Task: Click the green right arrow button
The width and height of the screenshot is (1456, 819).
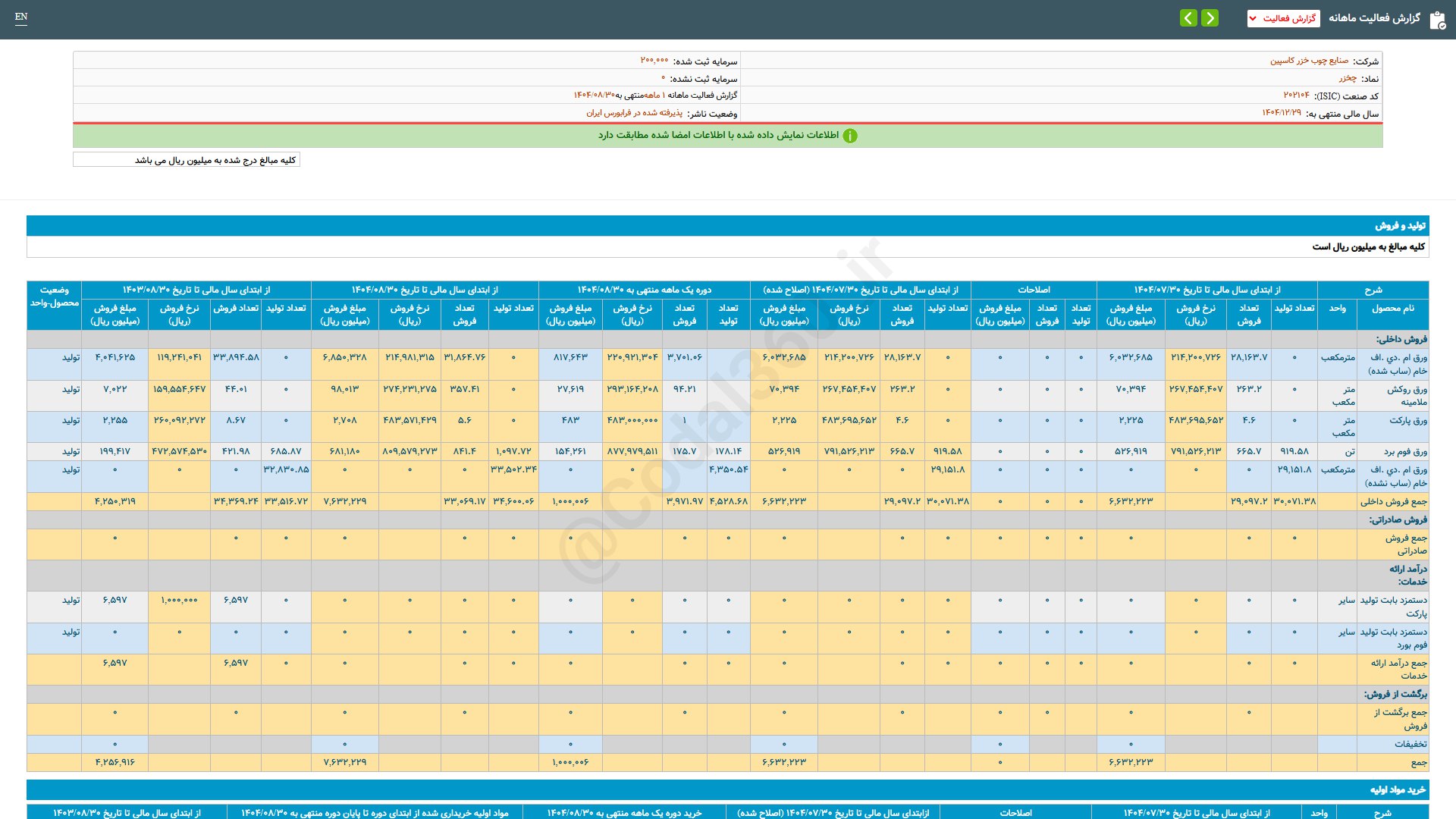Action: click(1210, 18)
